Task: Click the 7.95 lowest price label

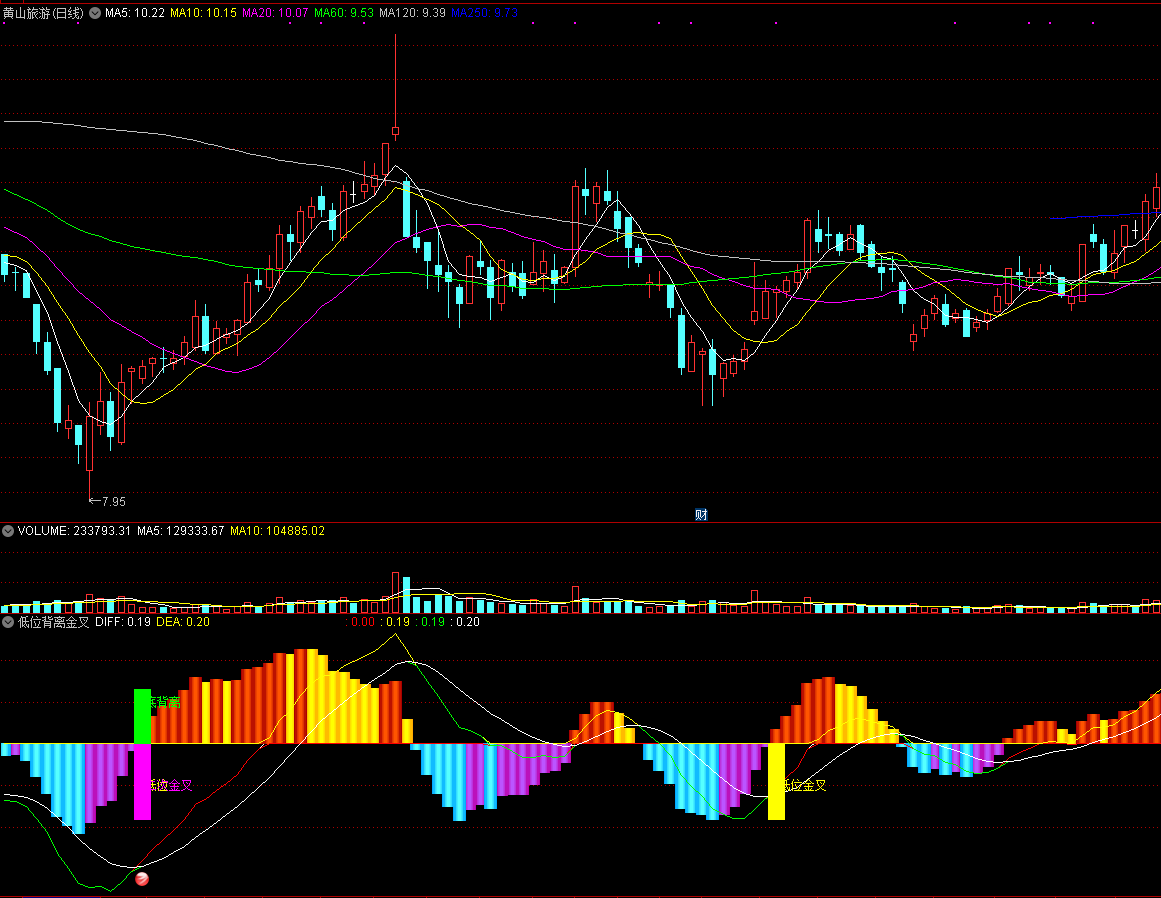Action: 113,502
